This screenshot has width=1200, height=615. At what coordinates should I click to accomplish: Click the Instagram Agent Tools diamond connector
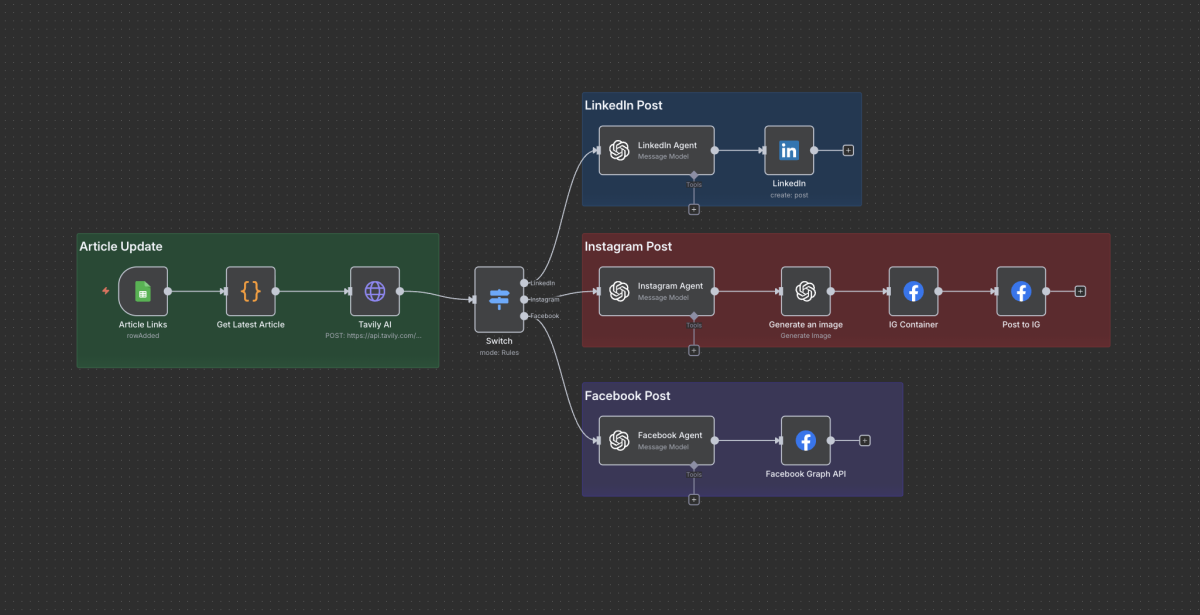tap(694, 316)
